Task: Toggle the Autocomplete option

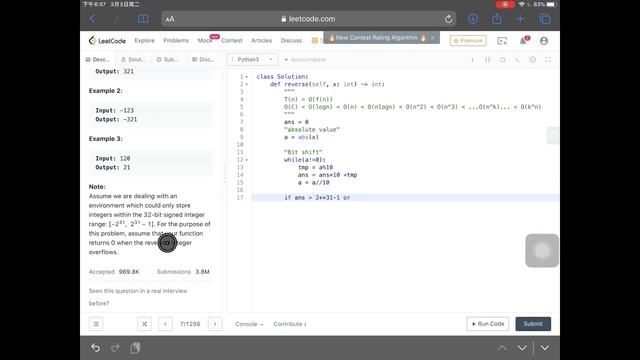Action: [x=305, y=60]
